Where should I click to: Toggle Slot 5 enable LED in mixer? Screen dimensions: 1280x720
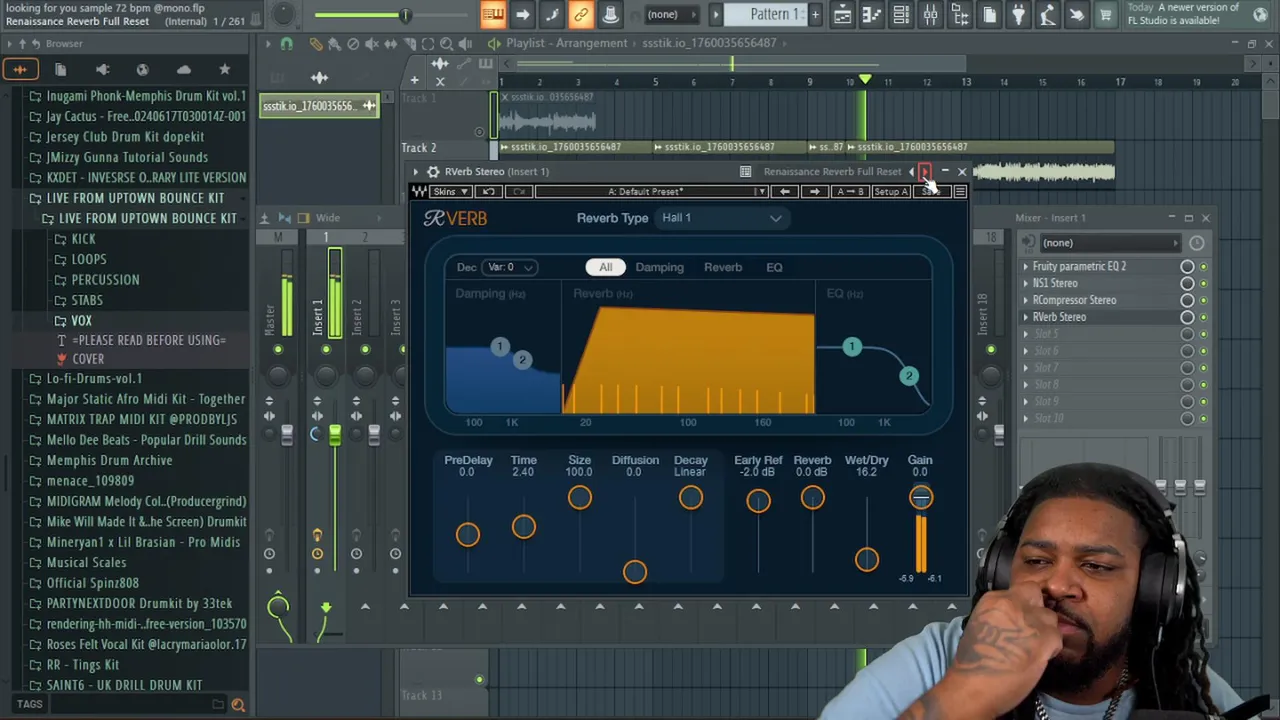click(1203, 335)
